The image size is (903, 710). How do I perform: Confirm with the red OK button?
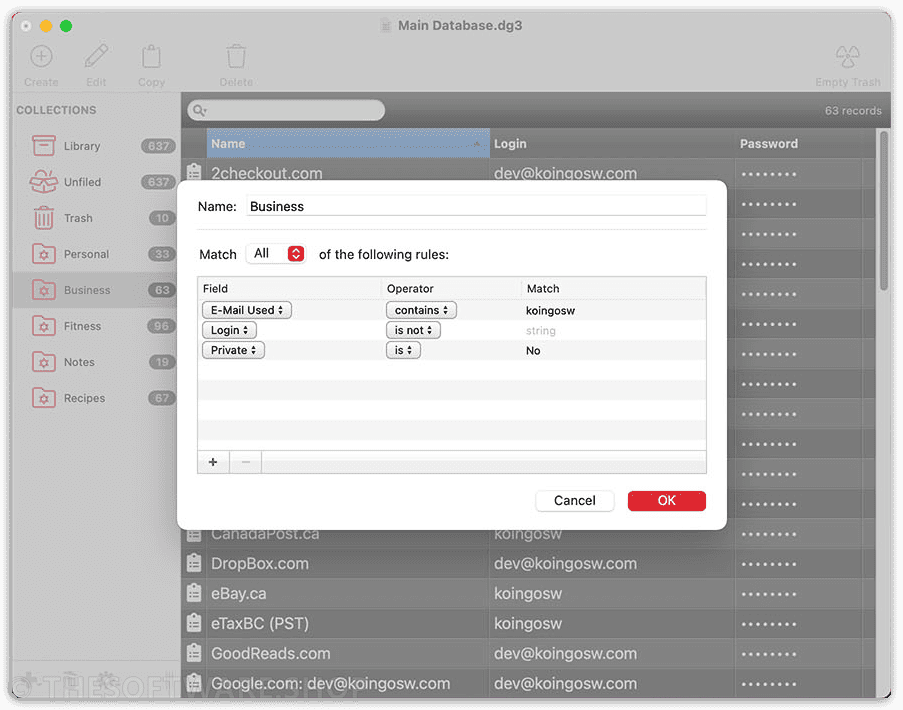tap(666, 500)
